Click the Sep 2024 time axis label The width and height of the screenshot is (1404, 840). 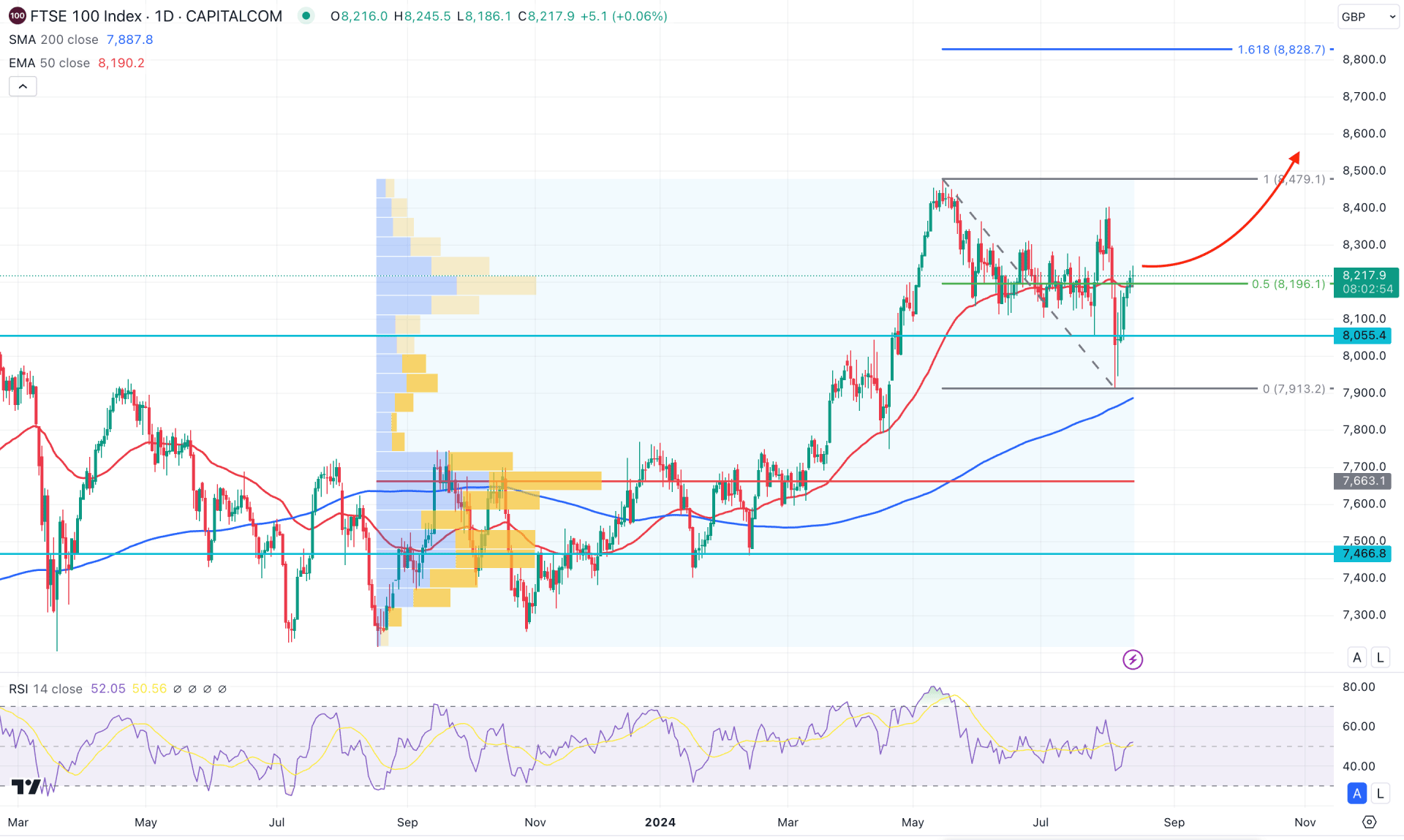tap(1174, 822)
